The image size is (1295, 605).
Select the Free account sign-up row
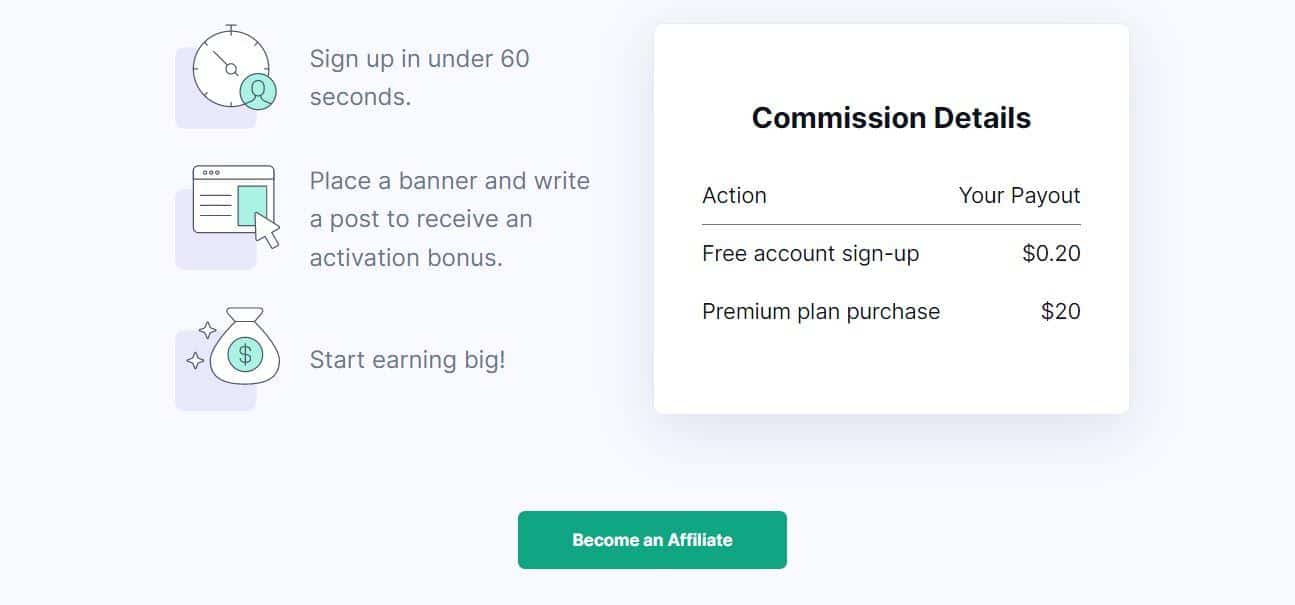point(891,254)
